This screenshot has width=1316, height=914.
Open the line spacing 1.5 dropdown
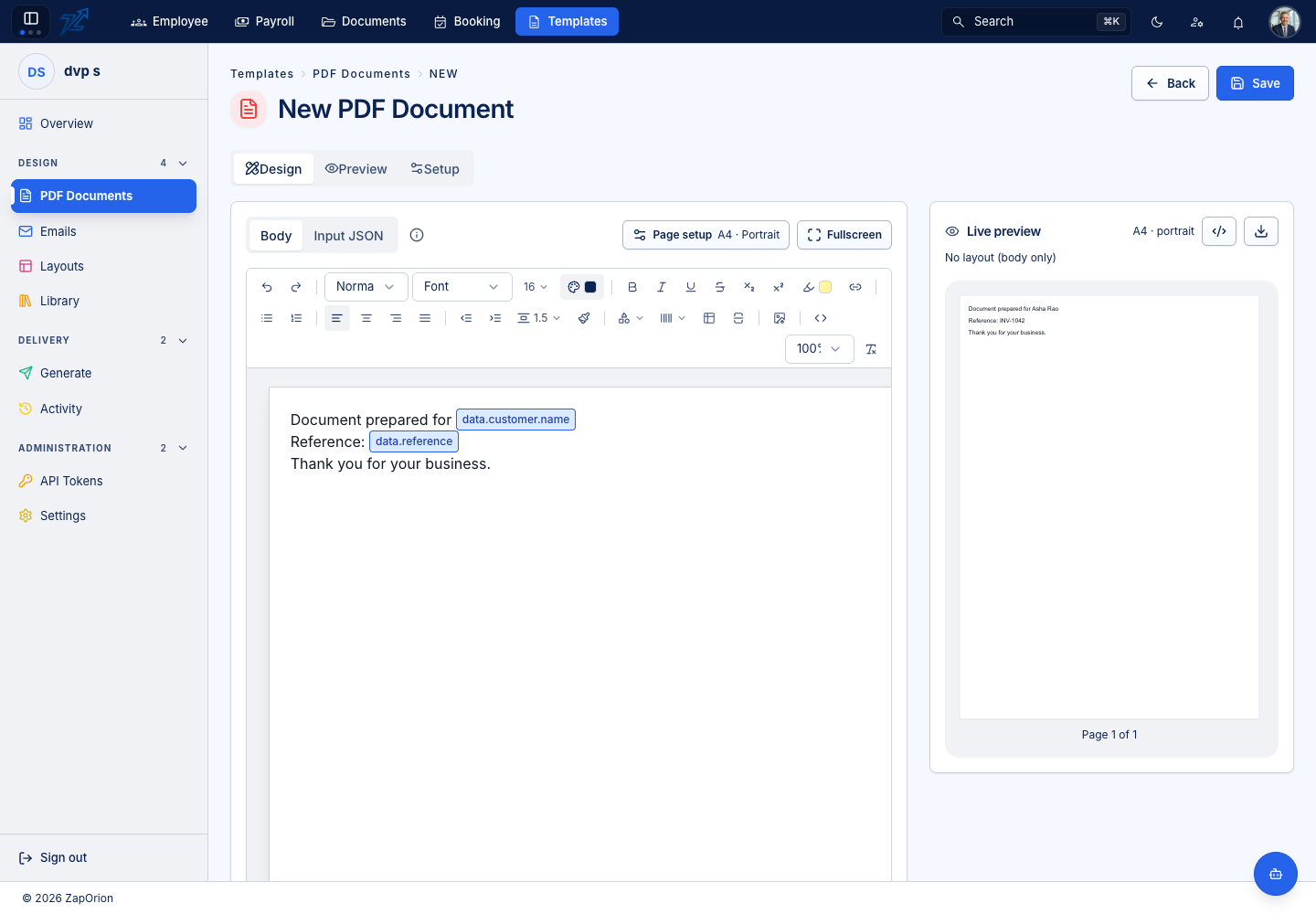click(x=539, y=318)
